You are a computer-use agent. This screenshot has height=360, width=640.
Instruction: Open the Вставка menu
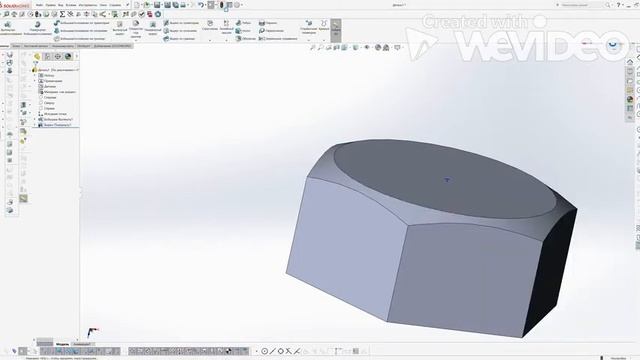click(x=71, y=5)
